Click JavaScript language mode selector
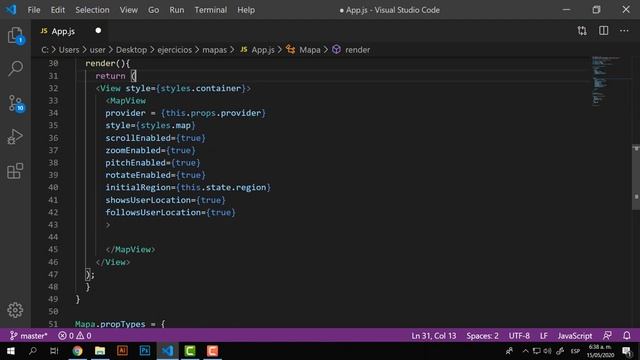Viewport: 640px width, 360px height. point(575,336)
